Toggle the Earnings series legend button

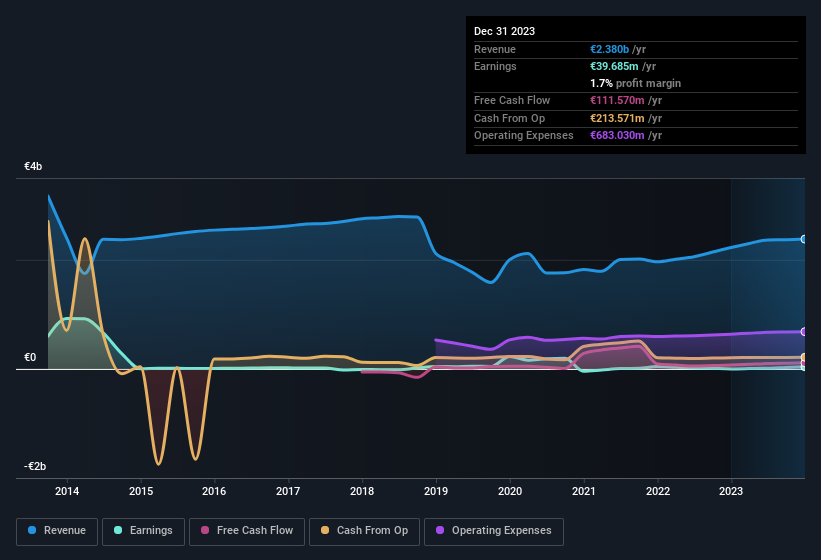click(x=143, y=531)
